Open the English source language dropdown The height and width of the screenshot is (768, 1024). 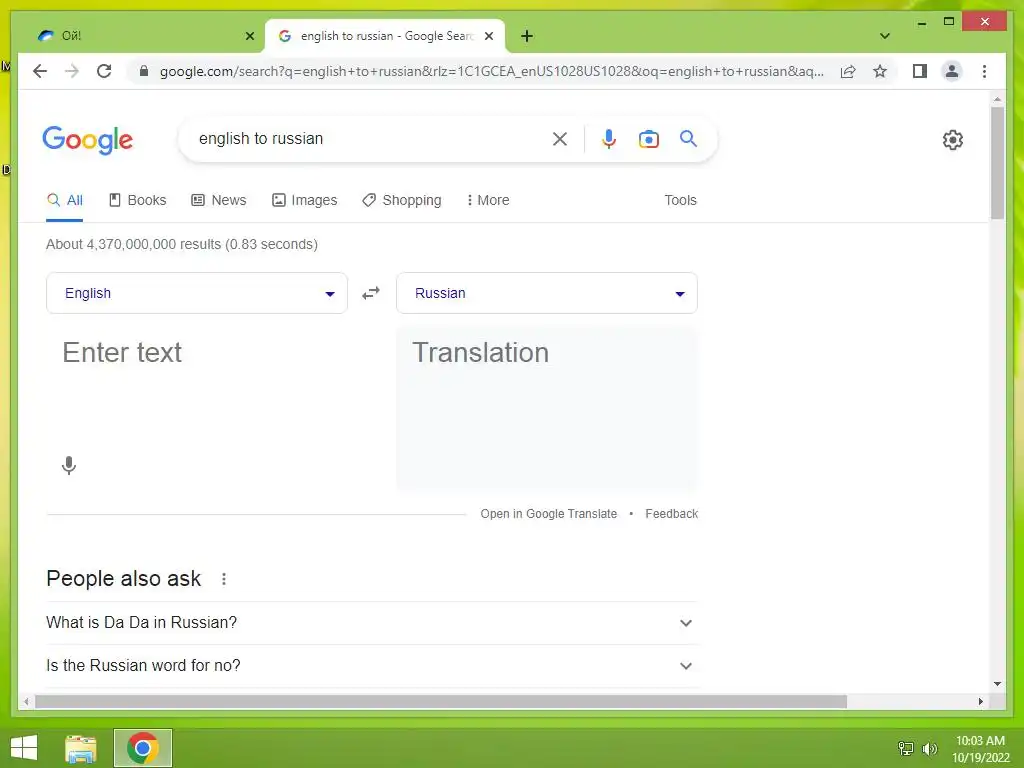[197, 293]
